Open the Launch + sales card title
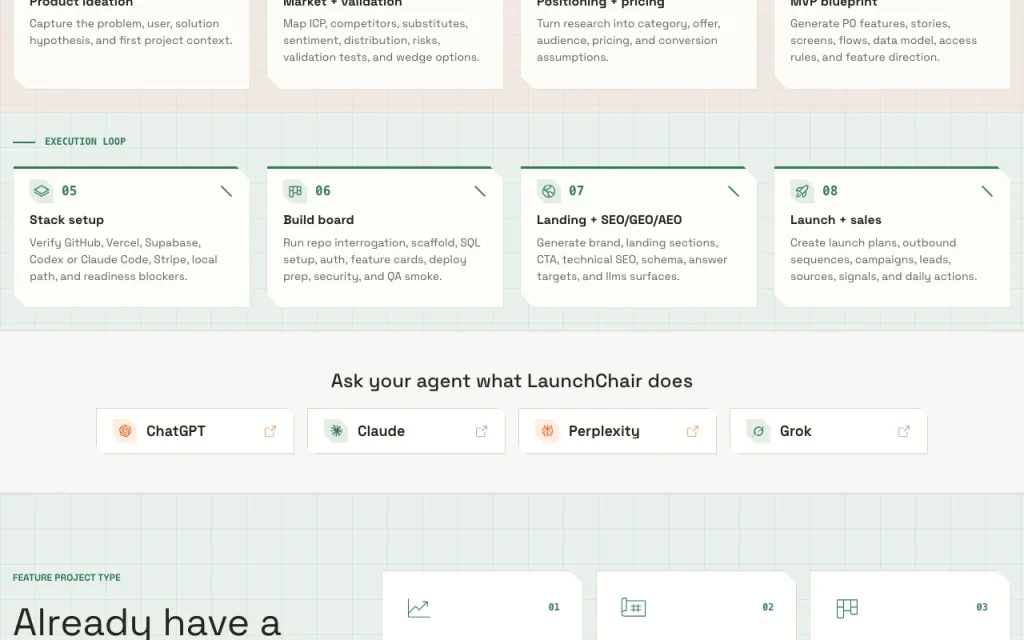Viewport: 1024px width, 640px height. (835, 220)
